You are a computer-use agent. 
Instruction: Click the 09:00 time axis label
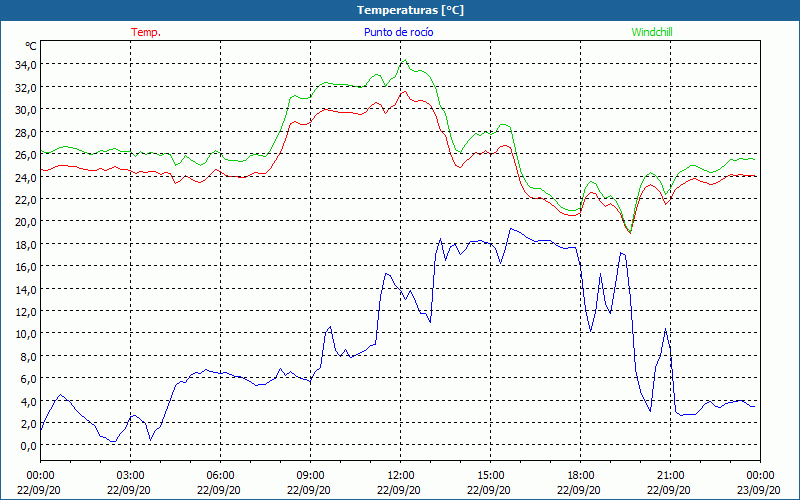click(x=311, y=476)
